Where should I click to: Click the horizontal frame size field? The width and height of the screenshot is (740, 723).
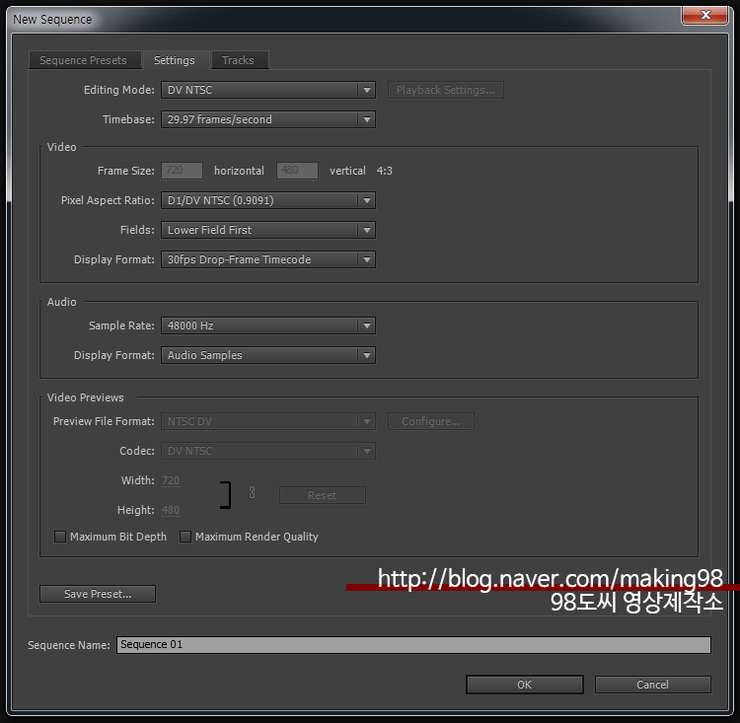coord(182,170)
